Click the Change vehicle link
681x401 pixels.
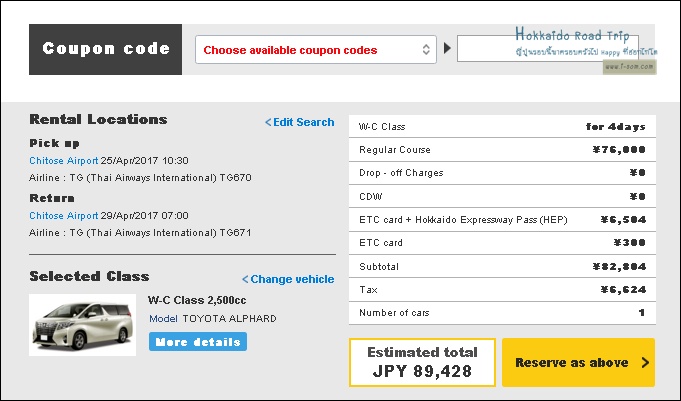click(288, 279)
